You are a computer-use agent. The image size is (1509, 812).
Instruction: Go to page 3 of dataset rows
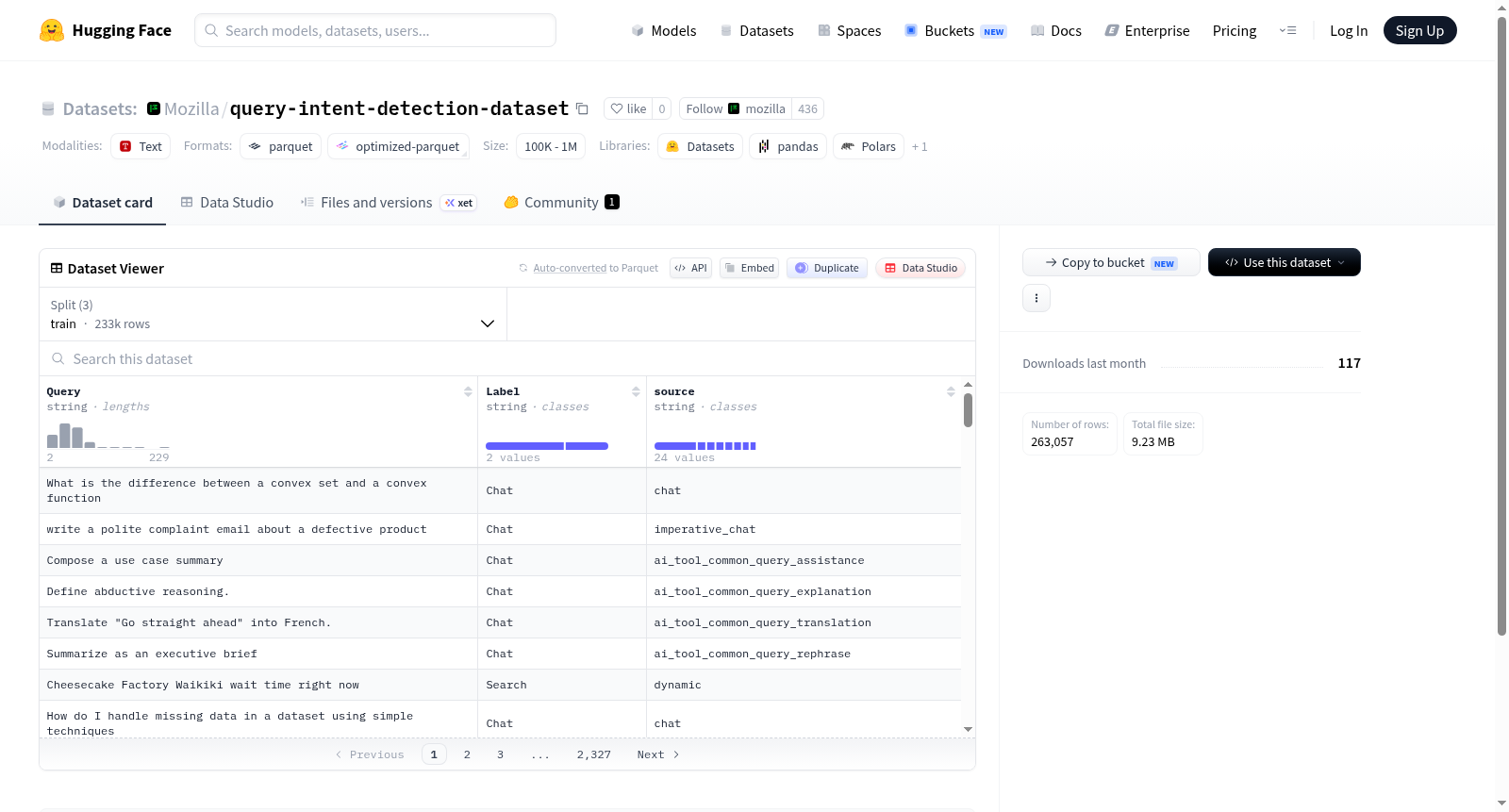[x=500, y=754]
